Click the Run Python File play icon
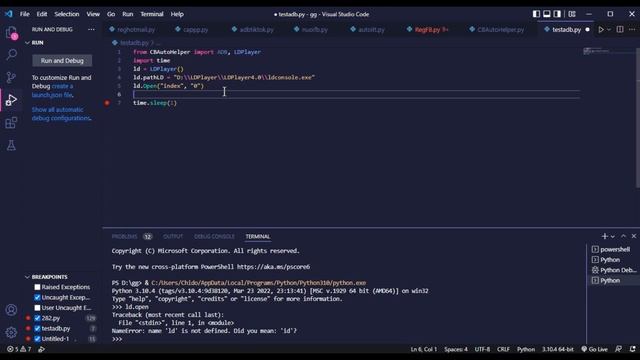 coord(601,29)
